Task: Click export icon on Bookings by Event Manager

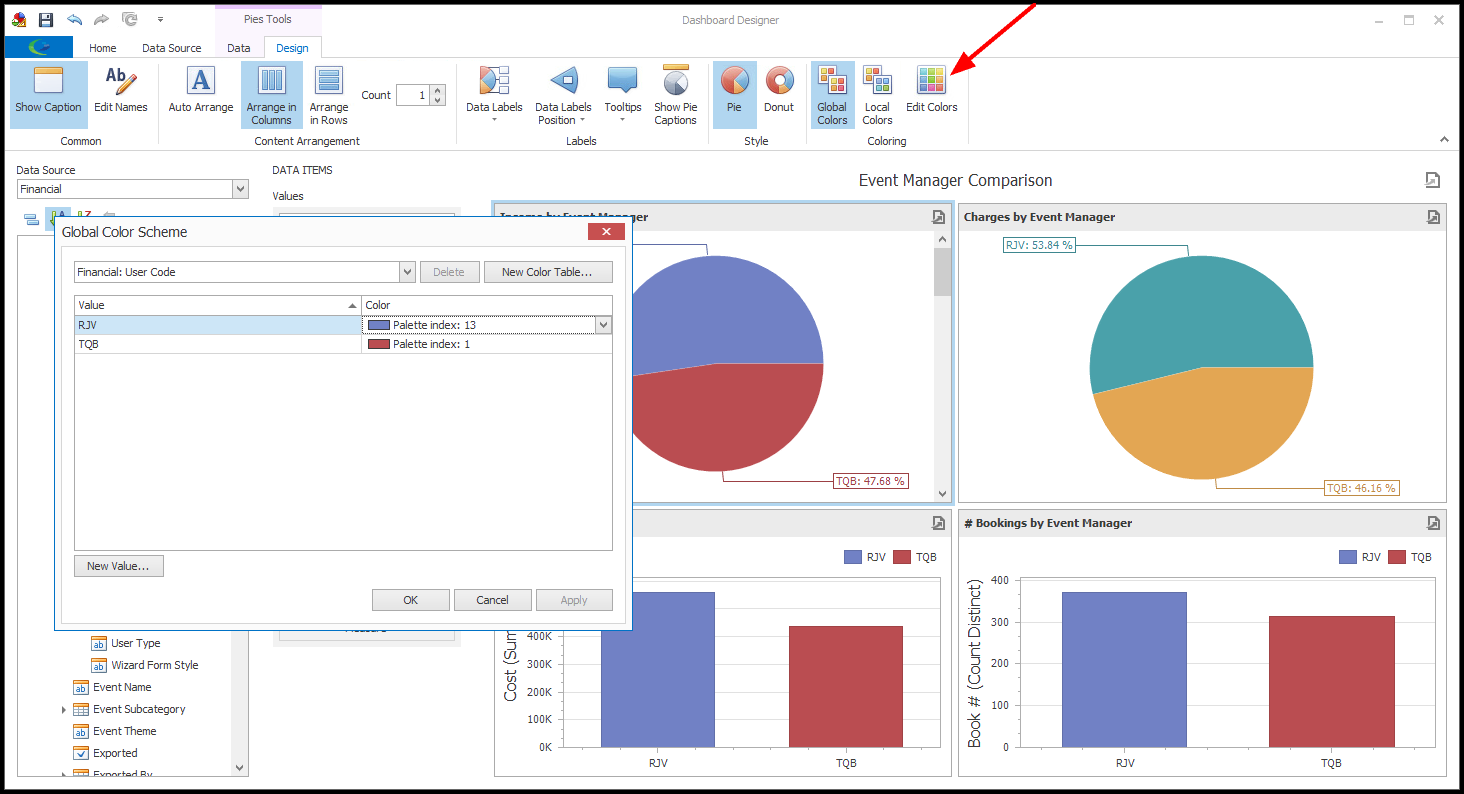Action: coord(1433,523)
